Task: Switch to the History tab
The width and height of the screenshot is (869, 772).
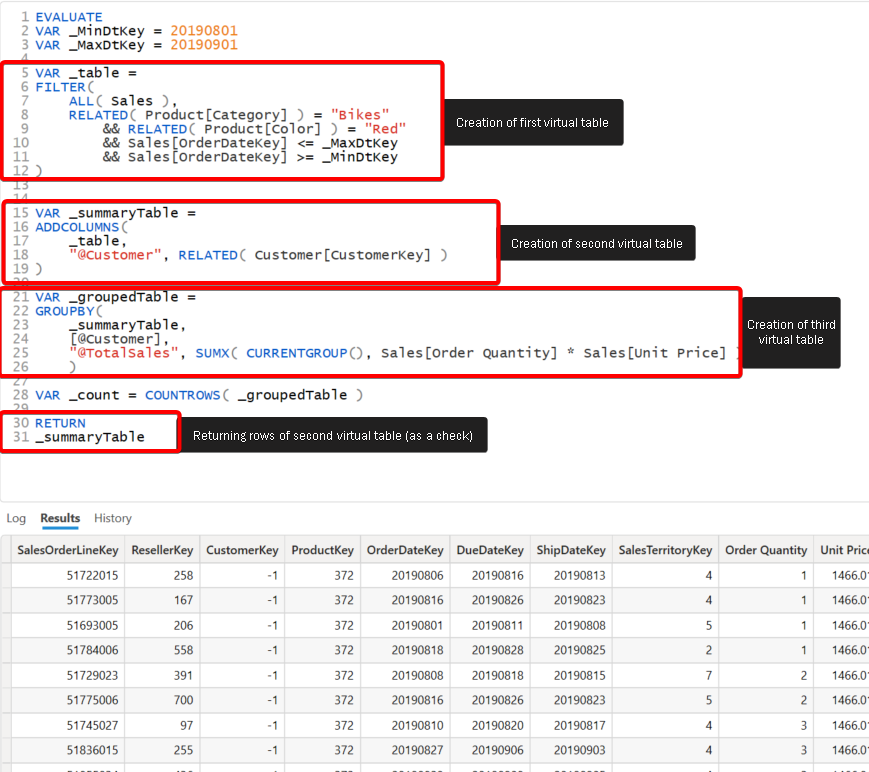Action: point(112,518)
